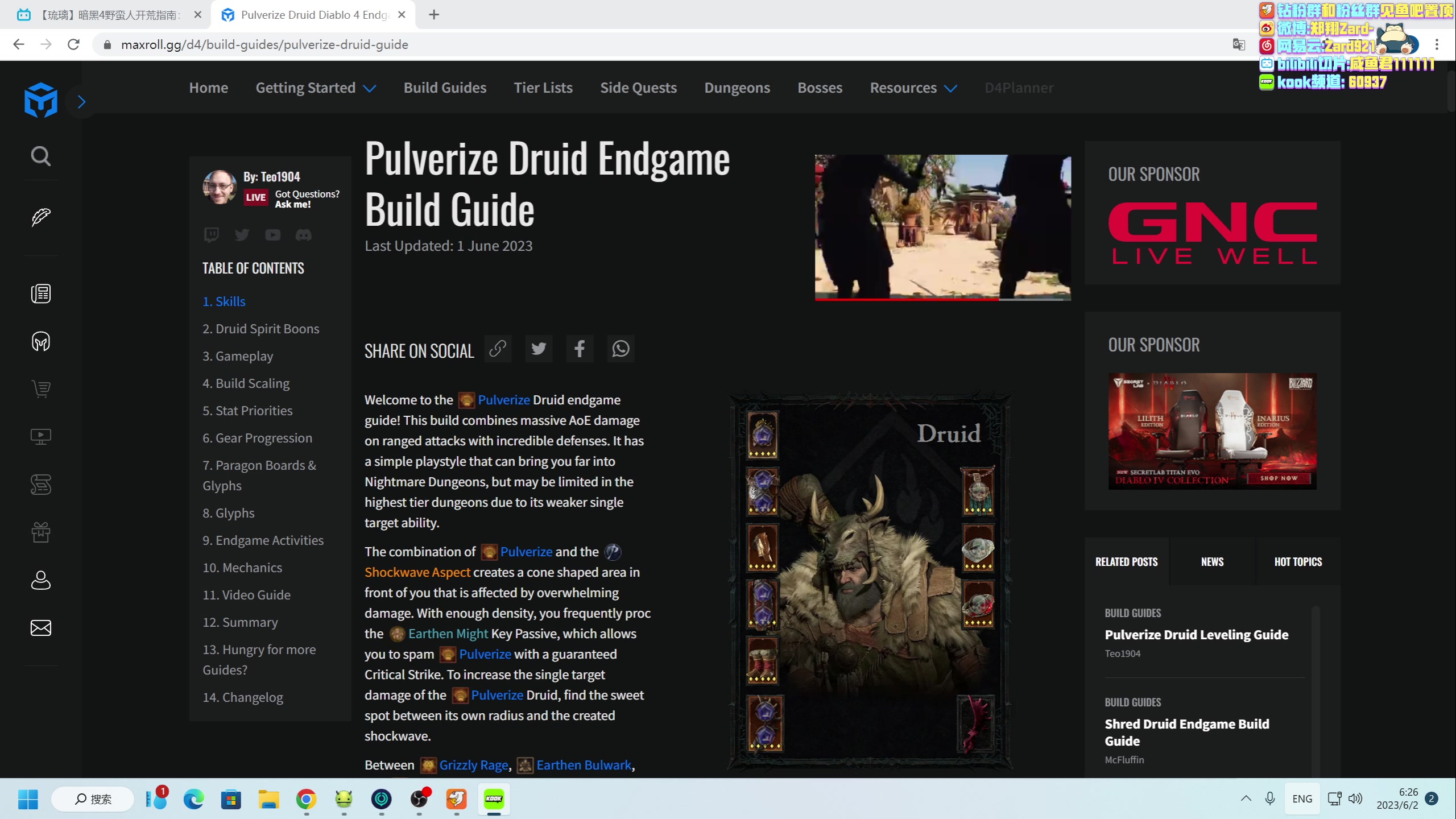
Task: Open the author's YouTube icon
Action: pyautogui.click(x=273, y=235)
